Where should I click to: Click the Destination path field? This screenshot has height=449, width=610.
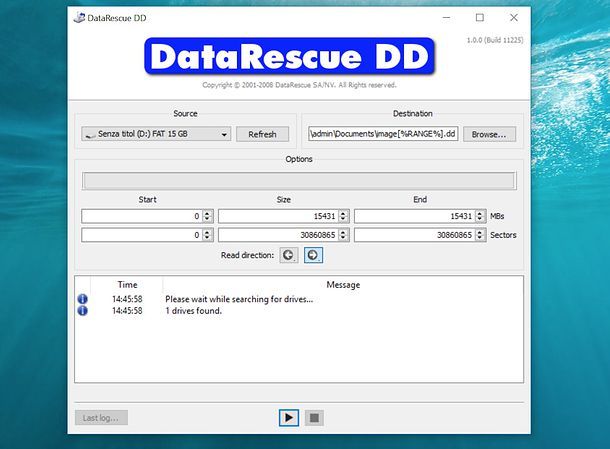tap(383, 134)
